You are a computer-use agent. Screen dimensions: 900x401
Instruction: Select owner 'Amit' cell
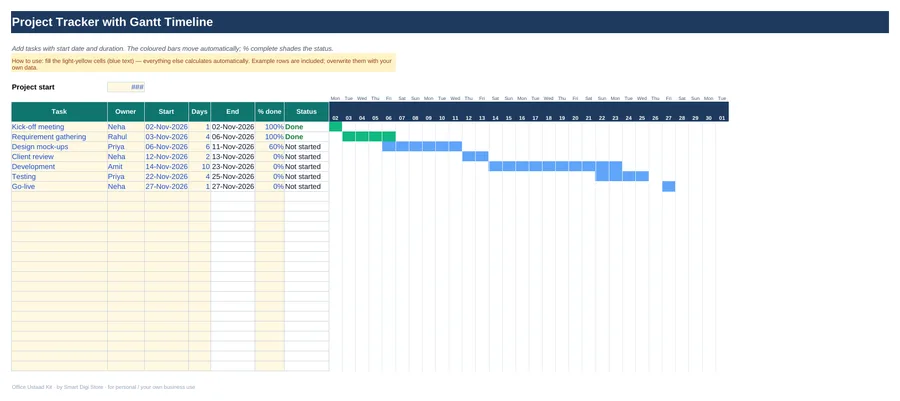(x=126, y=167)
